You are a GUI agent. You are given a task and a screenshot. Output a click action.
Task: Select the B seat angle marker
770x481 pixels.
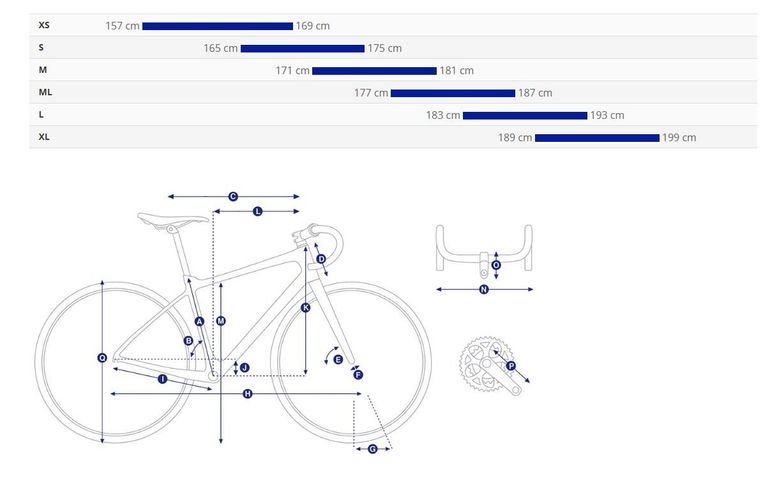pyautogui.click(x=189, y=341)
